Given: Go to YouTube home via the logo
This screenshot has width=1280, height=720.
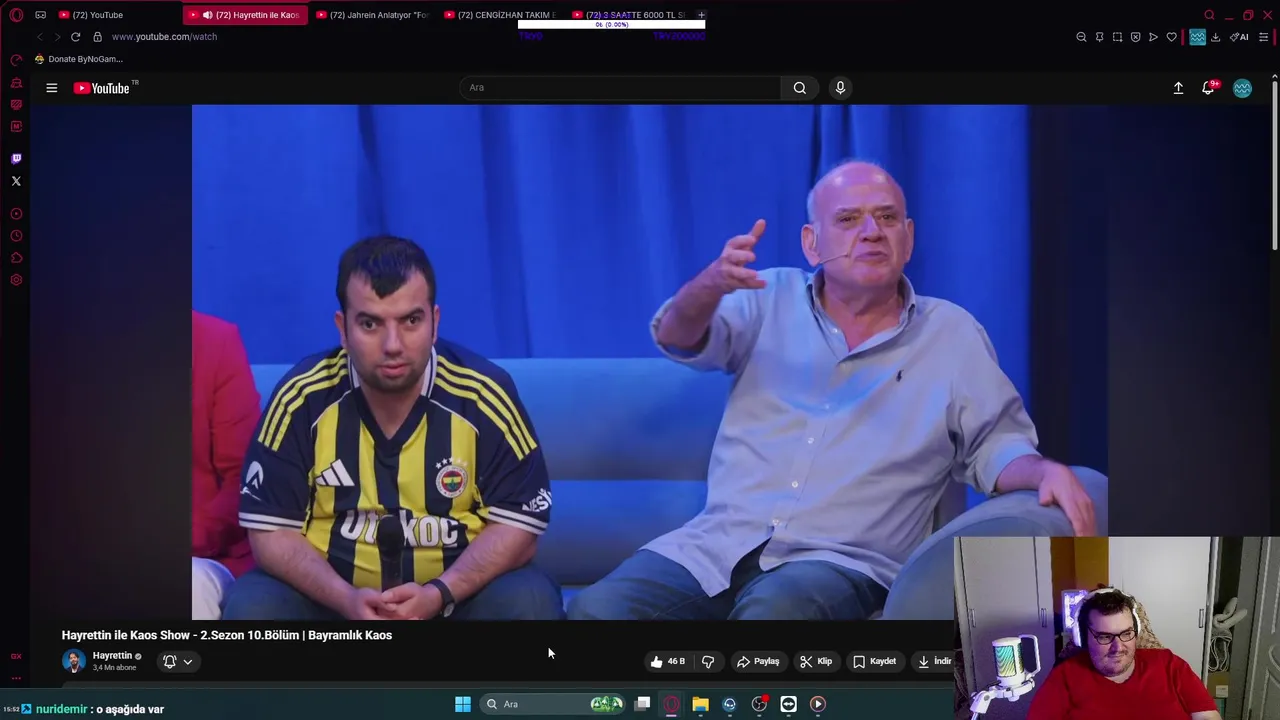Looking at the screenshot, I should pos(103,88).
